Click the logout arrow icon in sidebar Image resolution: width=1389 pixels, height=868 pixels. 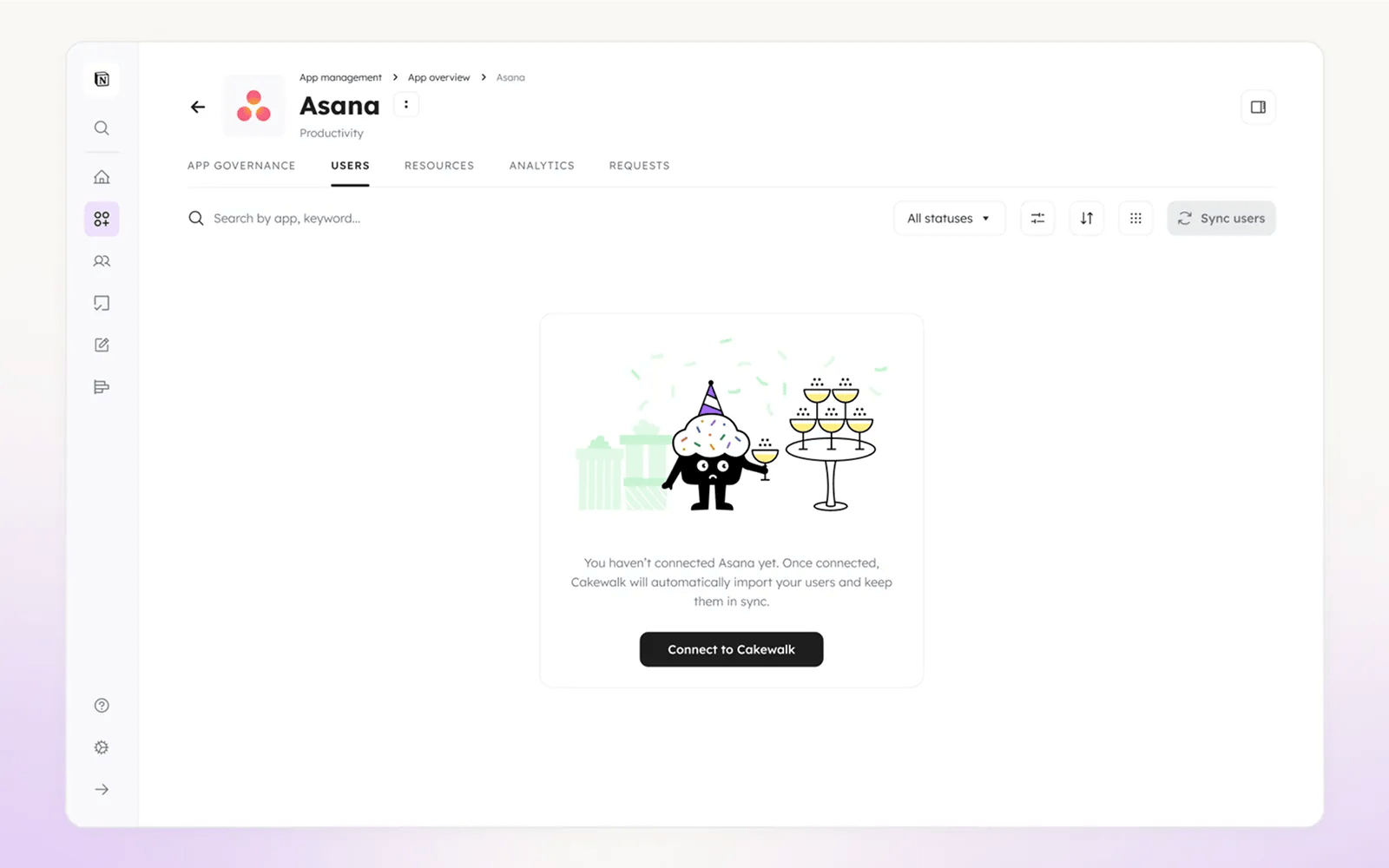[x=102, y=789]
